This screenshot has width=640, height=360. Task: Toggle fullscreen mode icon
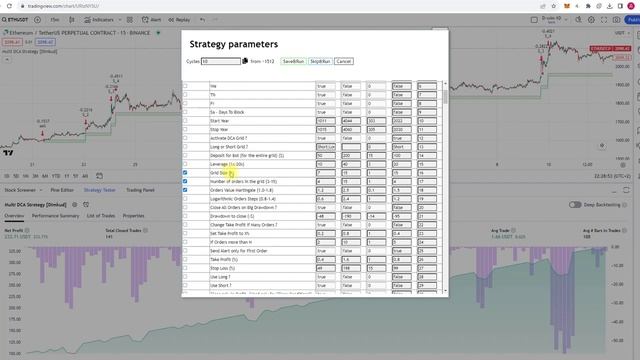(604, 20)
